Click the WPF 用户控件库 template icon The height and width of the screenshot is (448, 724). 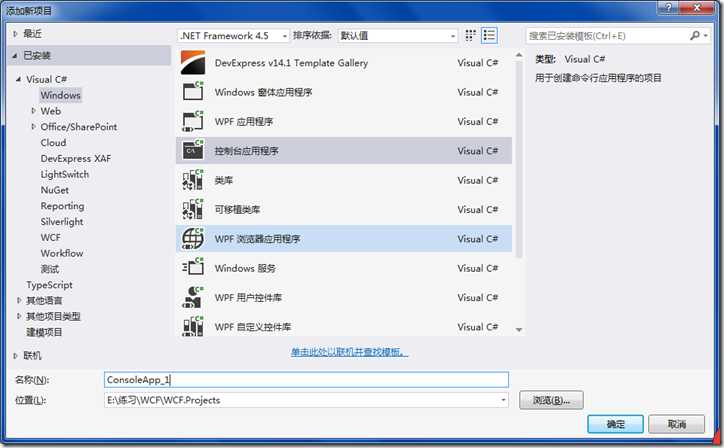tap(193, 297)
